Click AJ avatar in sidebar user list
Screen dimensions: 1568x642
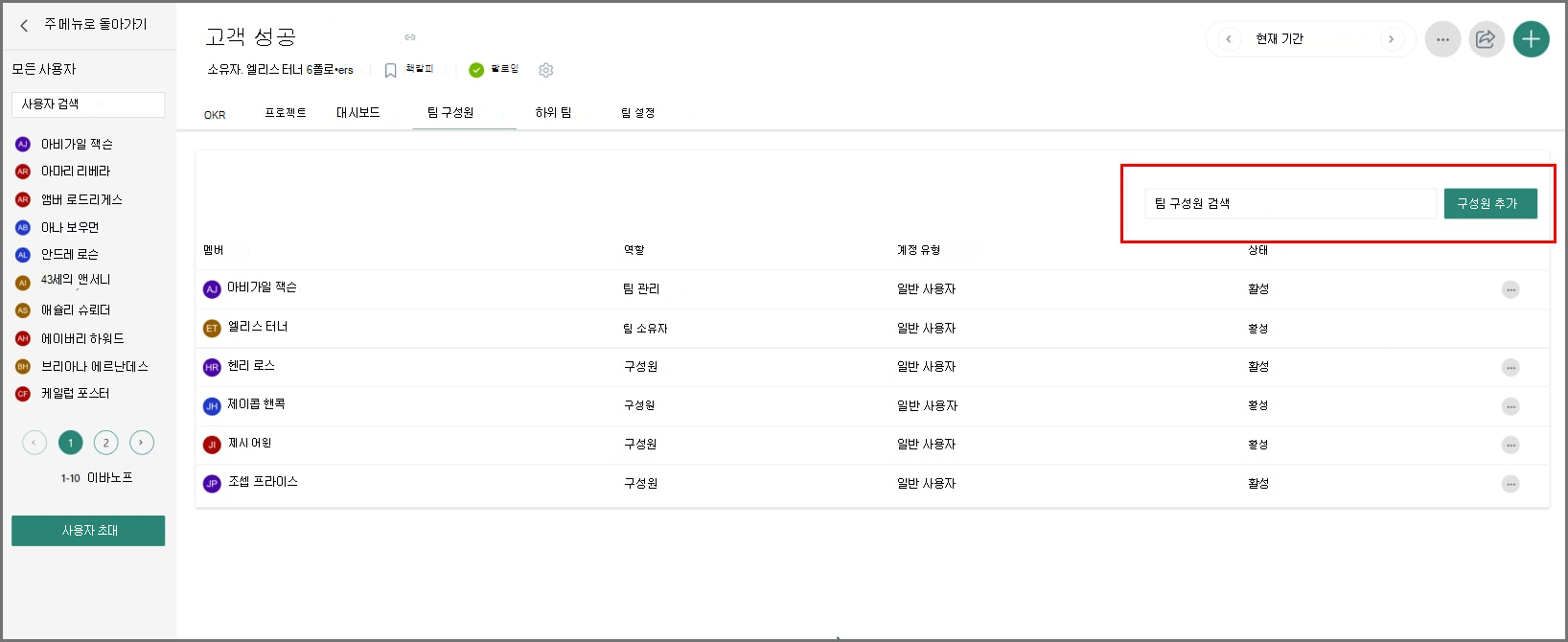[x=23, y=145]
